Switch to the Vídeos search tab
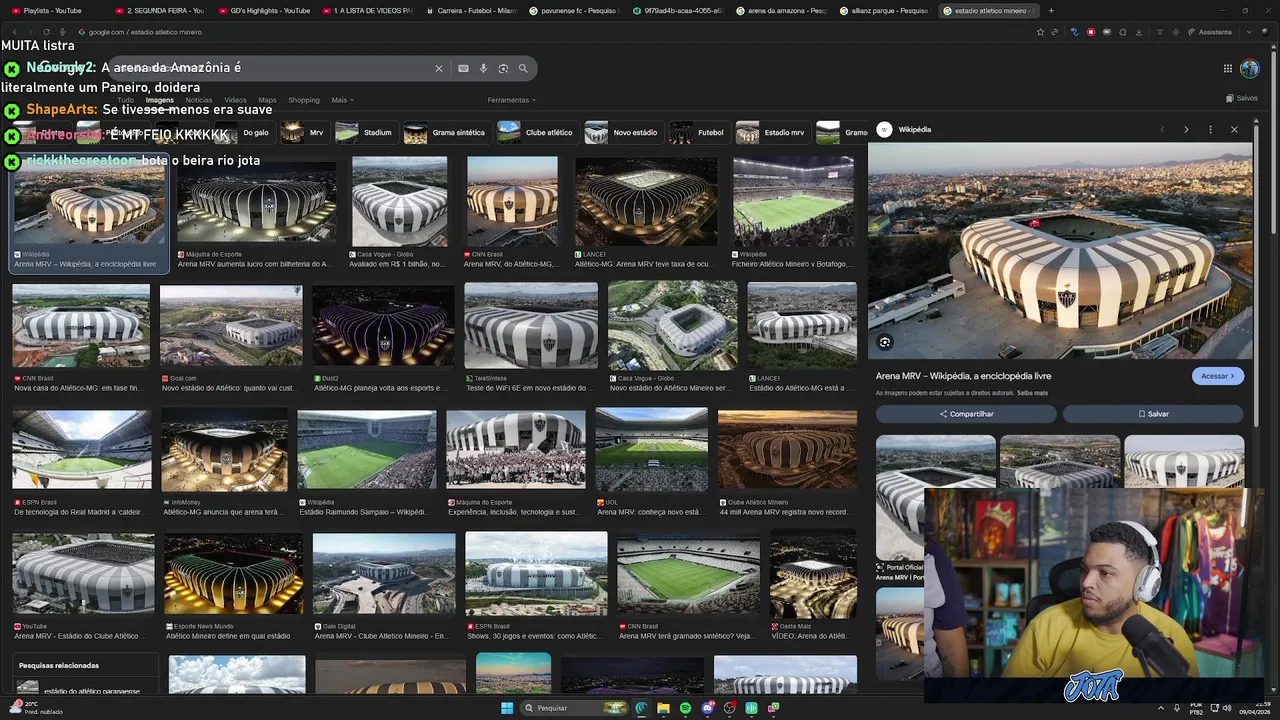1280x720 pixels. pyautogui.click(x=235, y=100)
